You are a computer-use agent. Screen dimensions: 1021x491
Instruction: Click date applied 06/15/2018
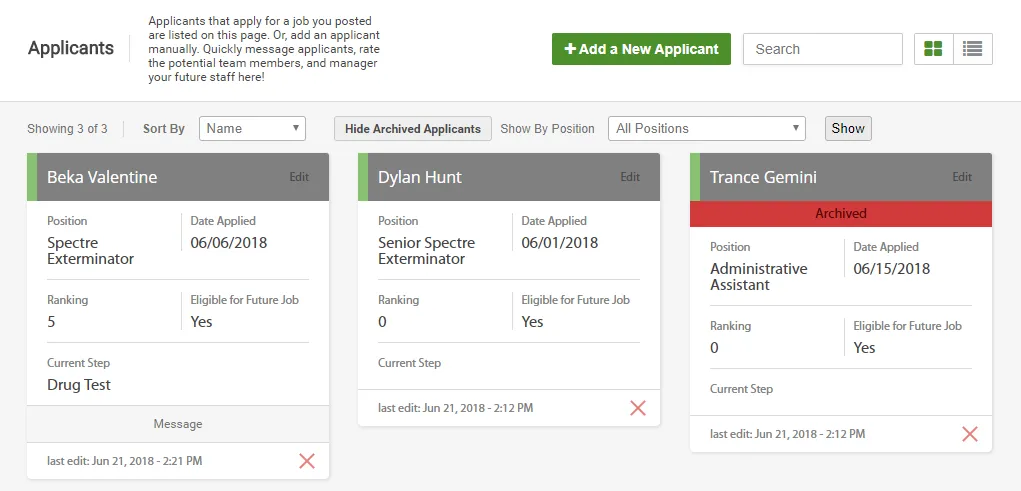[891, 269]
